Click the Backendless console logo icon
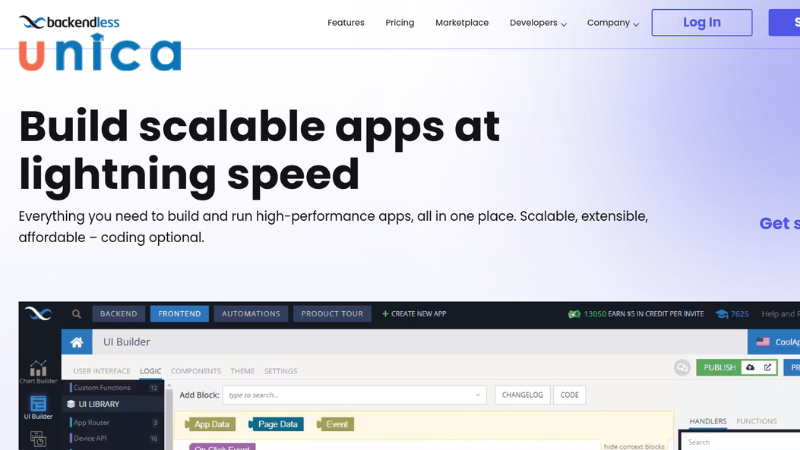The height and width of the screenshot is (450, 800). click(x=38, y=313)
